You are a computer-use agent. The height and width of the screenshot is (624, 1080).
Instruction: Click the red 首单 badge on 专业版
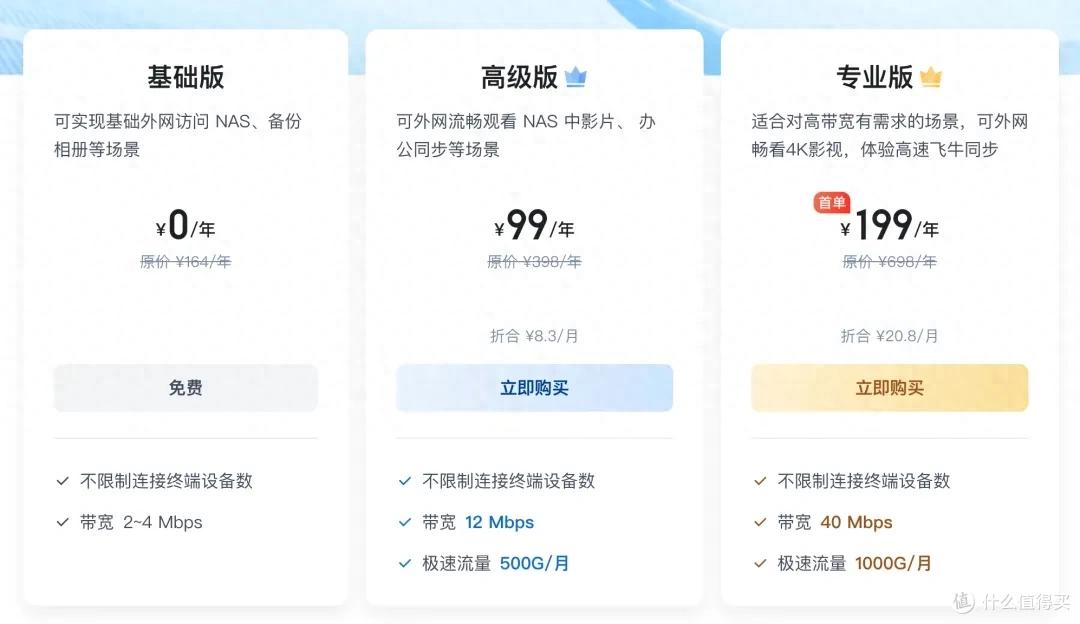tap(832, 203)
